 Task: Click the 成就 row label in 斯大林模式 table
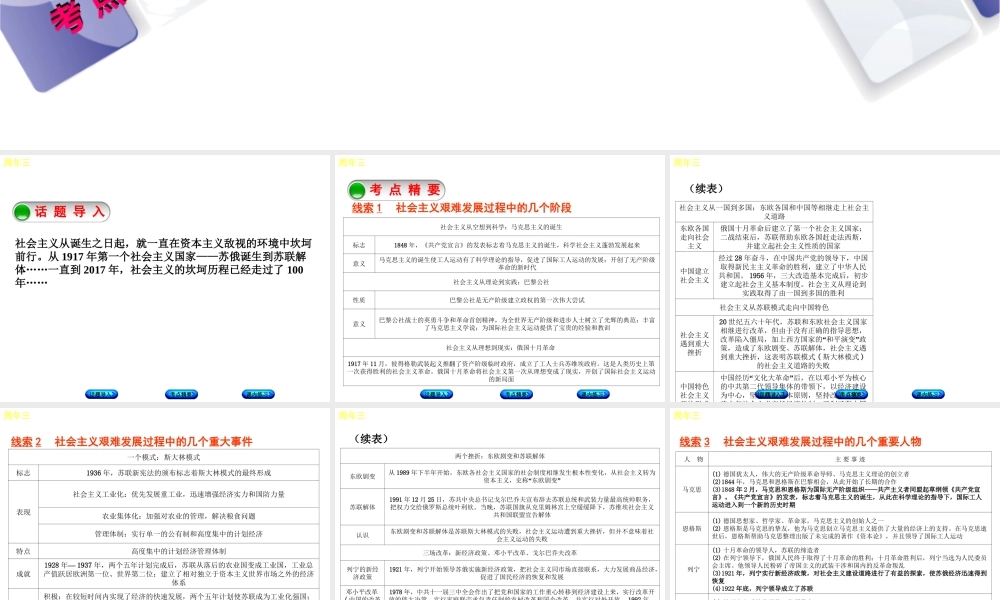click(x=24, y=574)
